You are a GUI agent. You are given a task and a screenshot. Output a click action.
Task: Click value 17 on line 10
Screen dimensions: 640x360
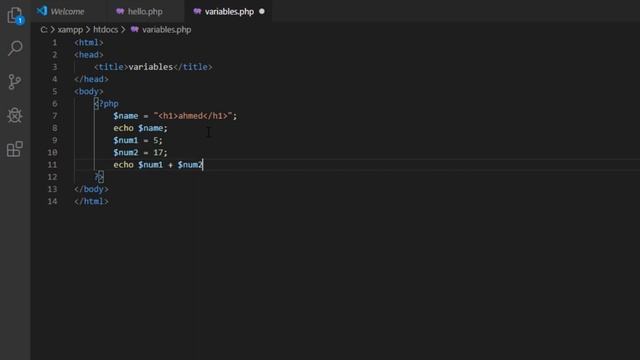click(158, 153)
